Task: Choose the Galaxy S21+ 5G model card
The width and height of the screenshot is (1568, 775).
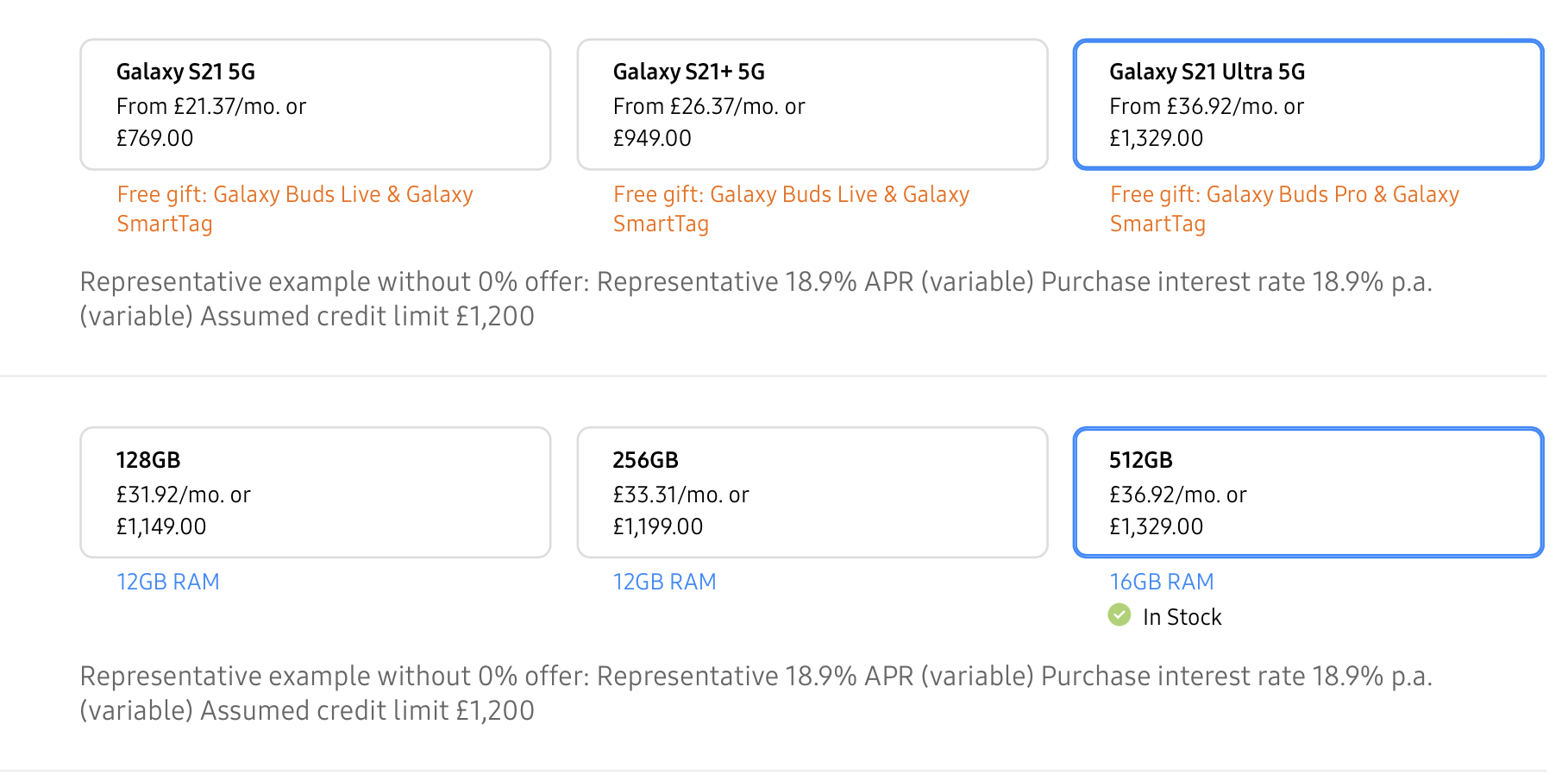Action: [x=812, y=104]
